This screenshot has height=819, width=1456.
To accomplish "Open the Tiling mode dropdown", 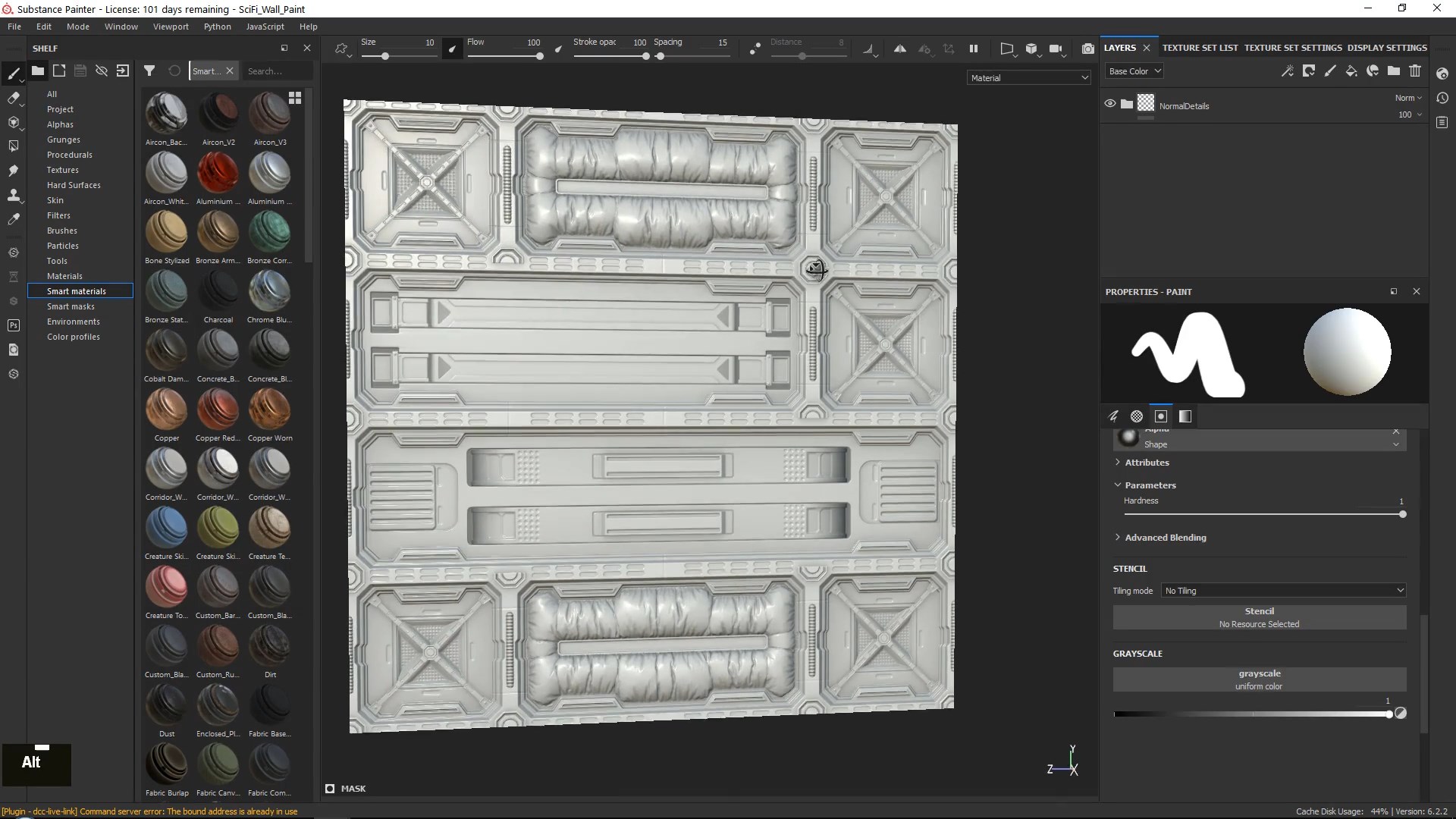I will pos(1284,591).
